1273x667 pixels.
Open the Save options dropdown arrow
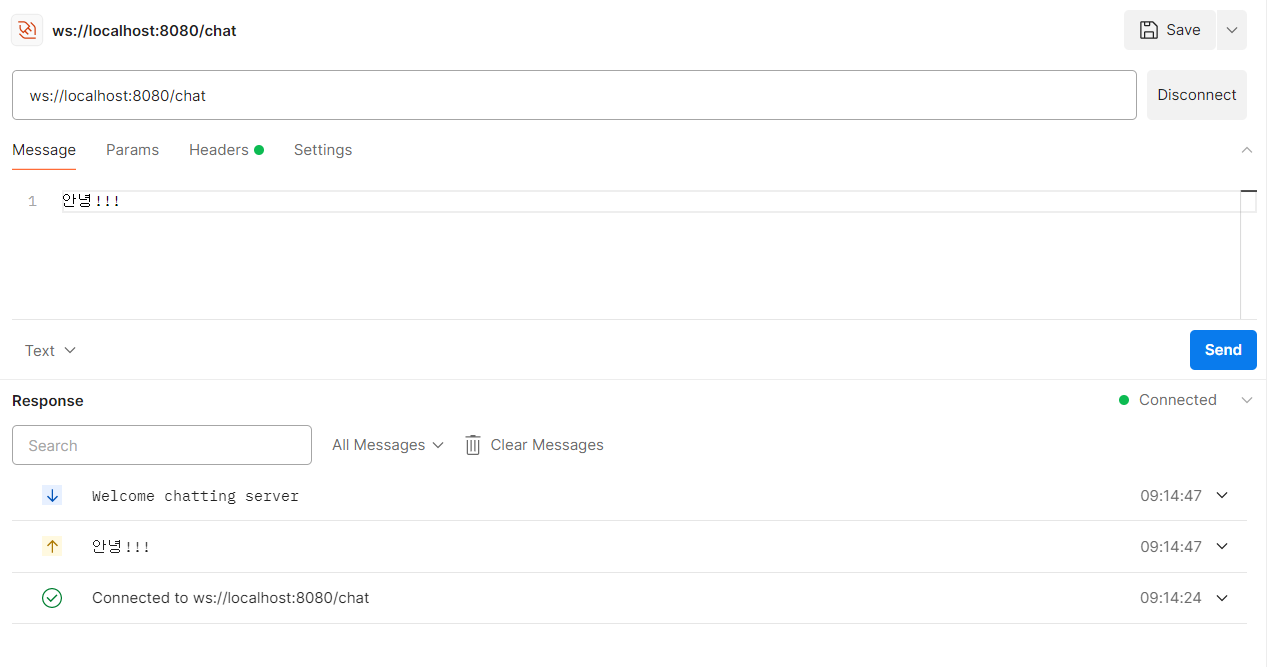[x=1231, y=30]
